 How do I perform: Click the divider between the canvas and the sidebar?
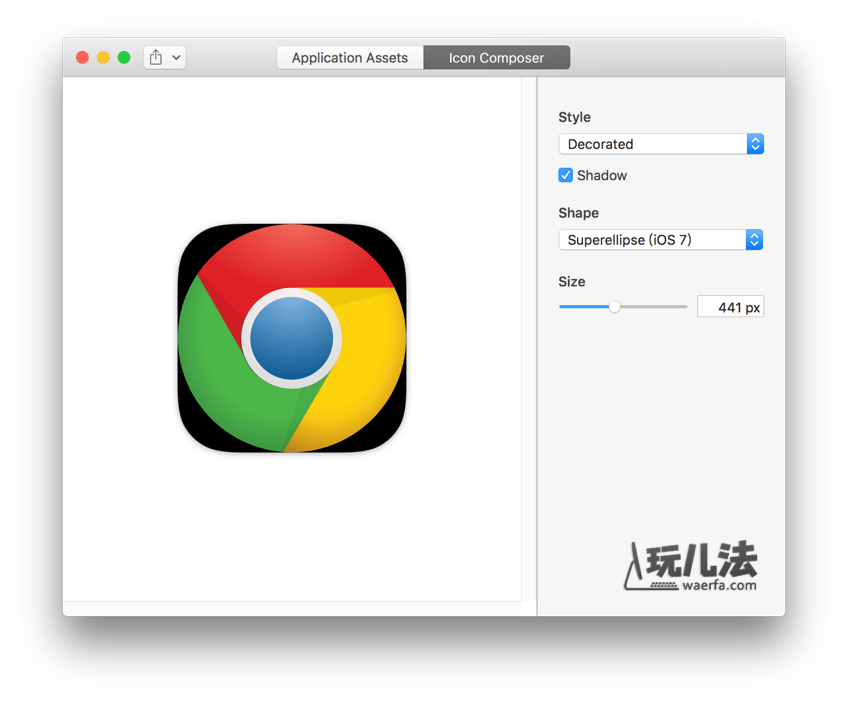537,340
